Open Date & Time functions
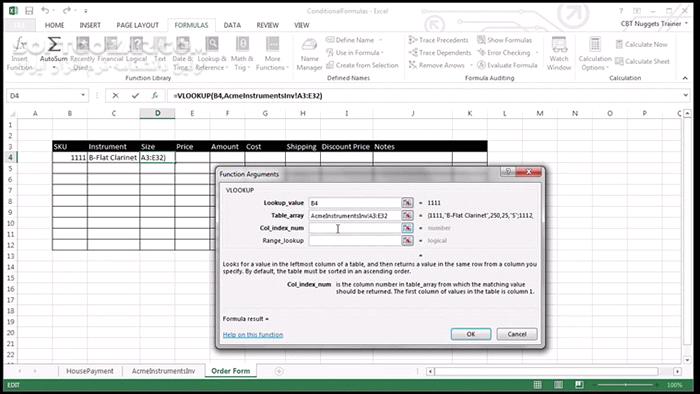The height and width of the screenshot is (394, 700). coord(182,54)
